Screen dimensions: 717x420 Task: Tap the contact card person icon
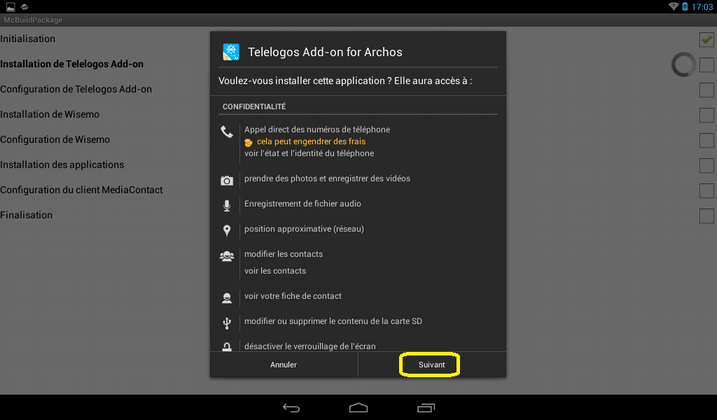click(226, 298)
